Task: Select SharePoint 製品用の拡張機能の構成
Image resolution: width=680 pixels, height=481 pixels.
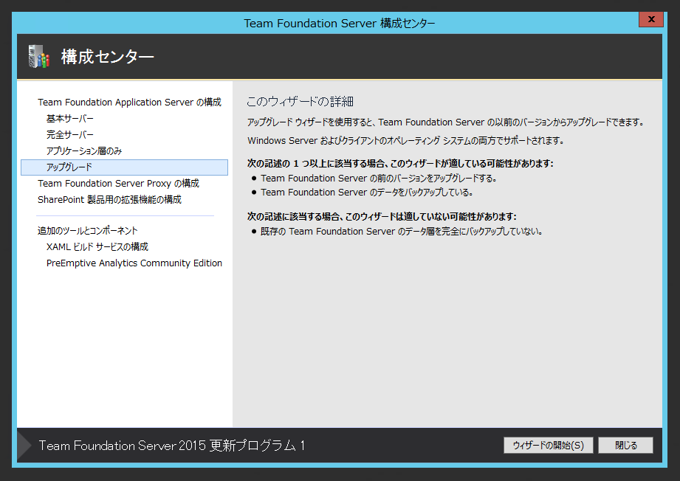Action: [x=109, y=200]
